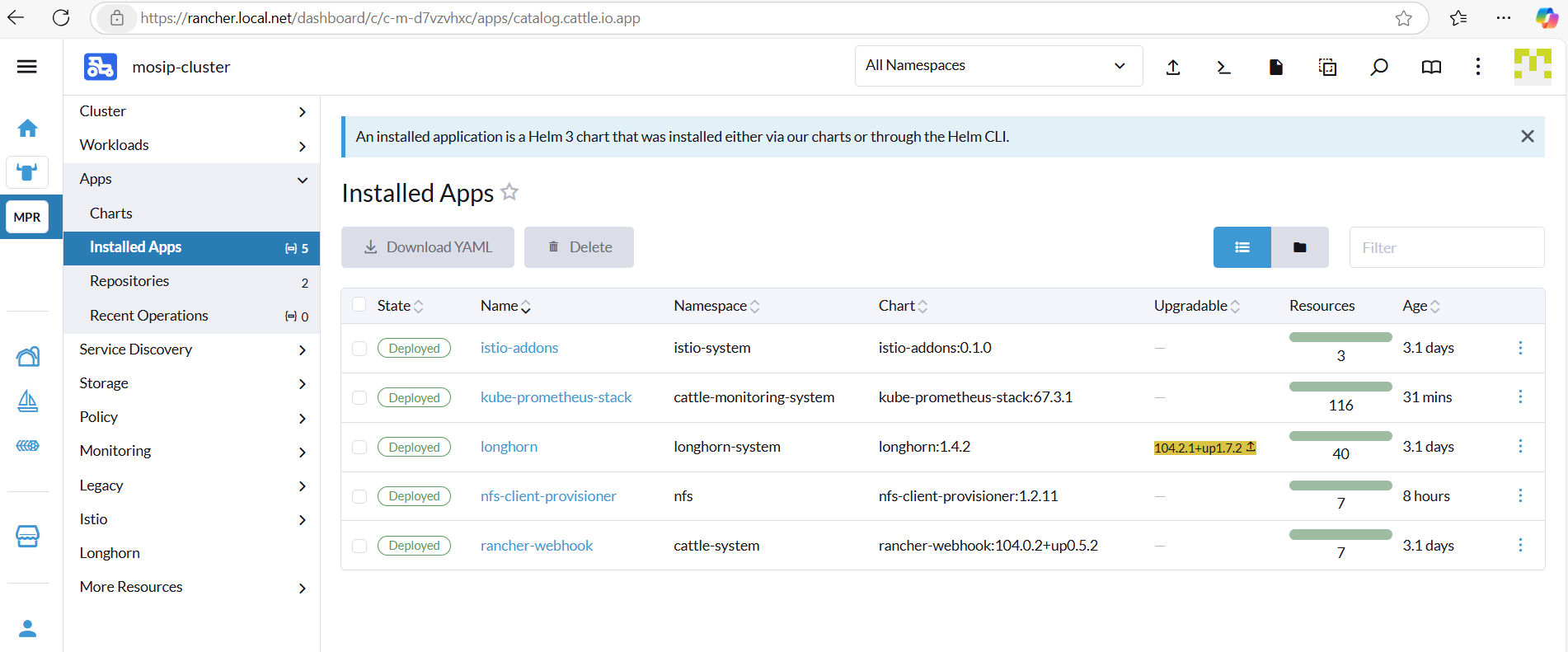
Task: Go to Rancher home icon
Action: tap(27, 129)
